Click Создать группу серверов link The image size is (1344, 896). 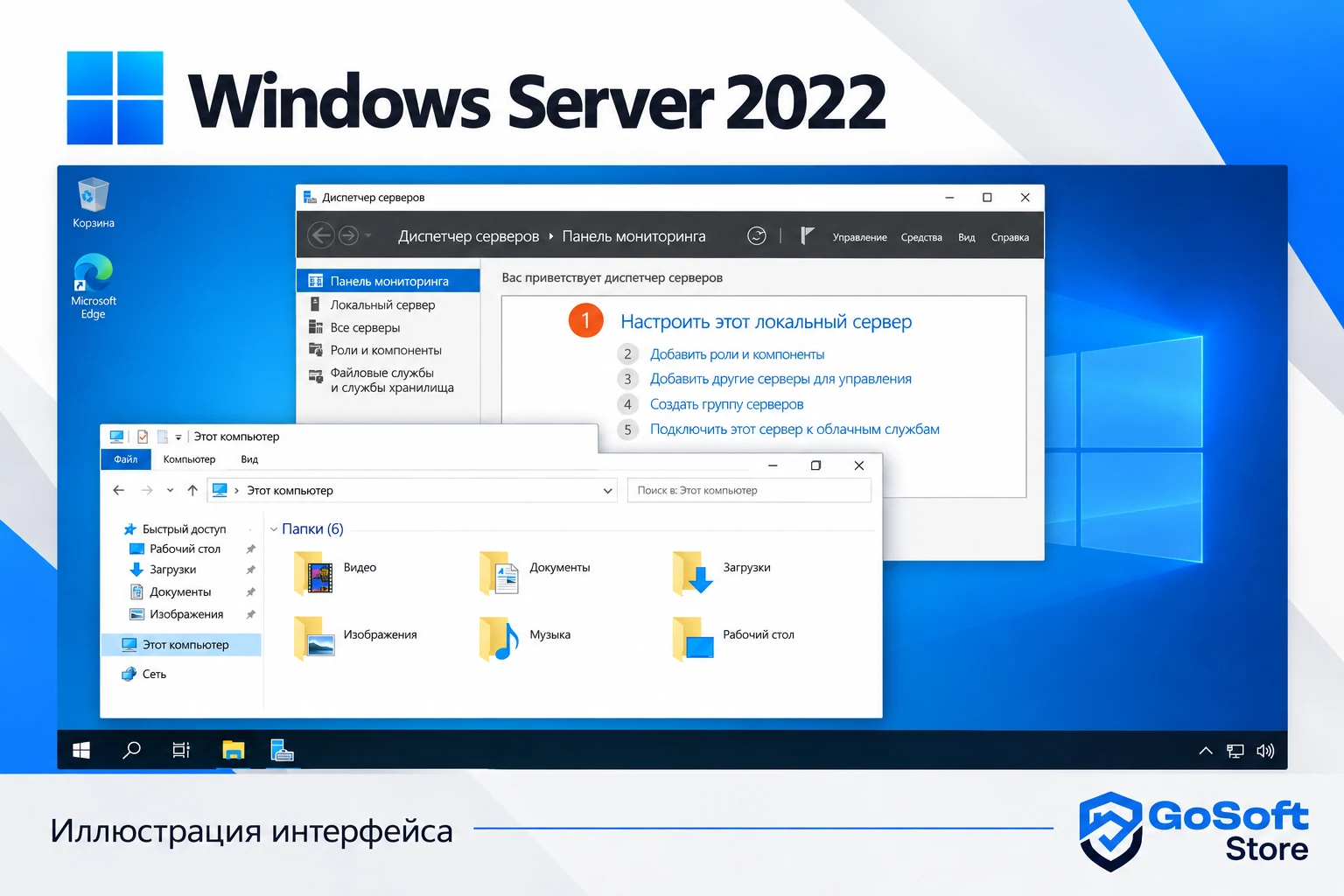coord(726,404)
